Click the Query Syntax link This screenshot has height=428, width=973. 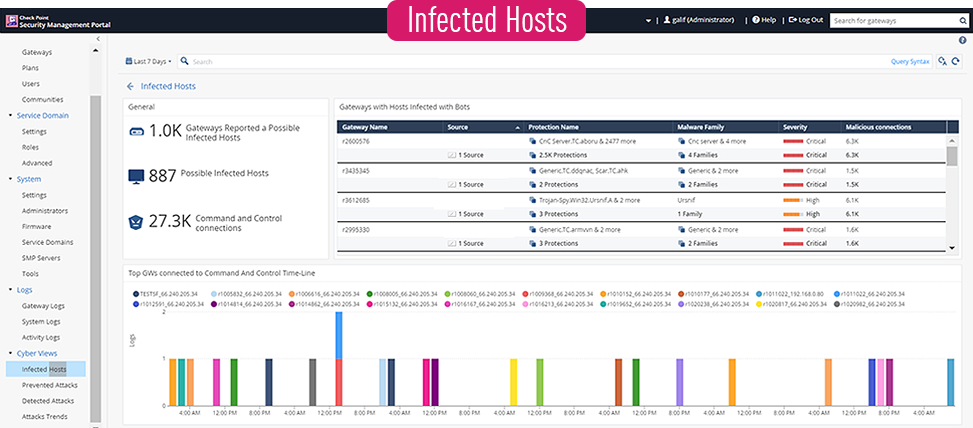910,61
